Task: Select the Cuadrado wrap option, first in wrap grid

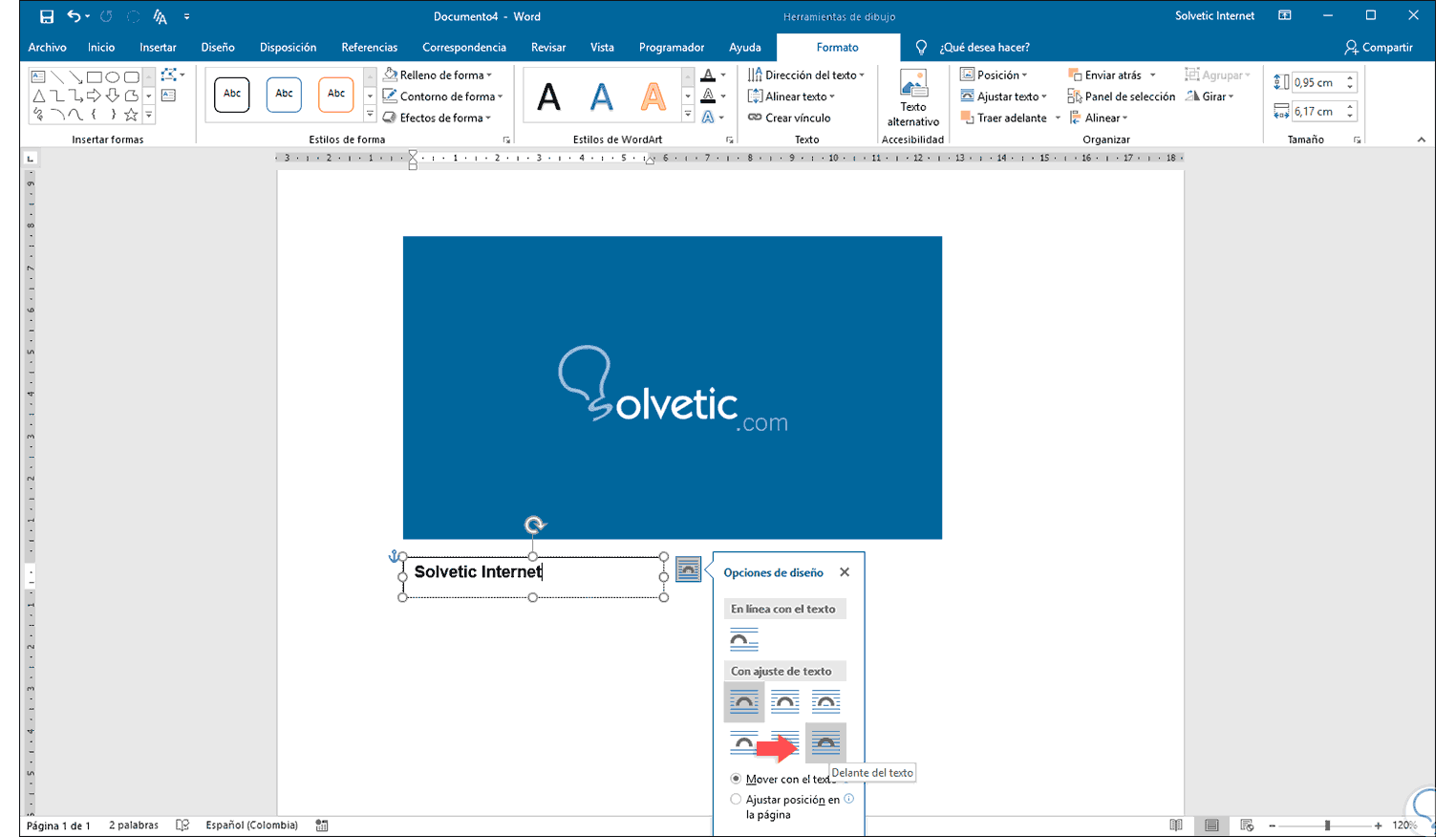Action: point(743,702)
